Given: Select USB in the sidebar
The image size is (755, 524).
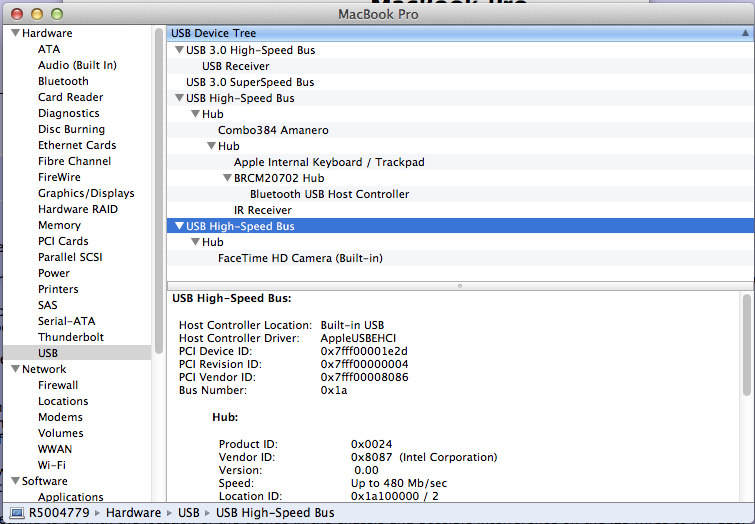Looking at the screenshot, I should [48, 353].
